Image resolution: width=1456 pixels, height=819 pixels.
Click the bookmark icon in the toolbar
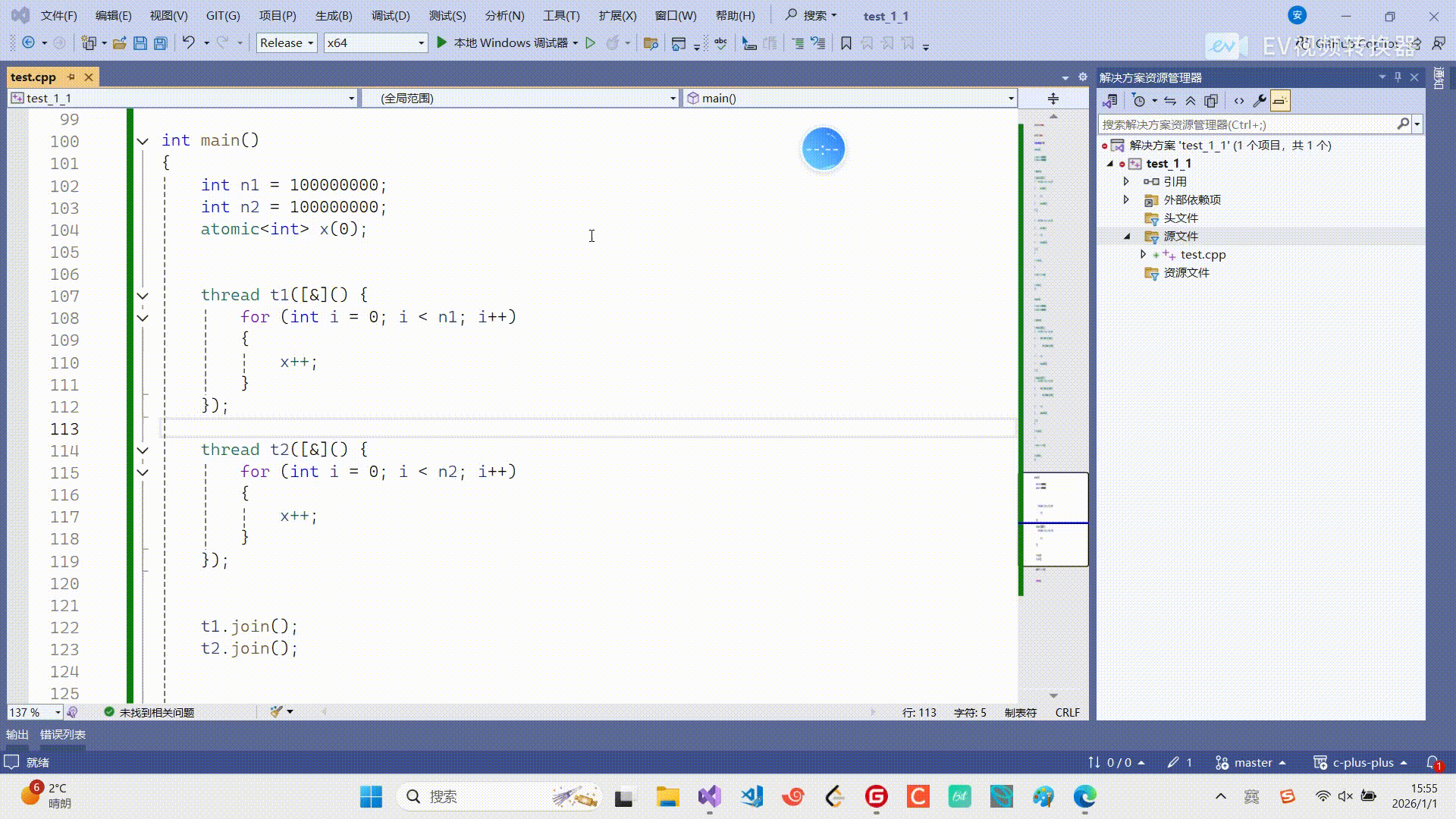point(846,43)
